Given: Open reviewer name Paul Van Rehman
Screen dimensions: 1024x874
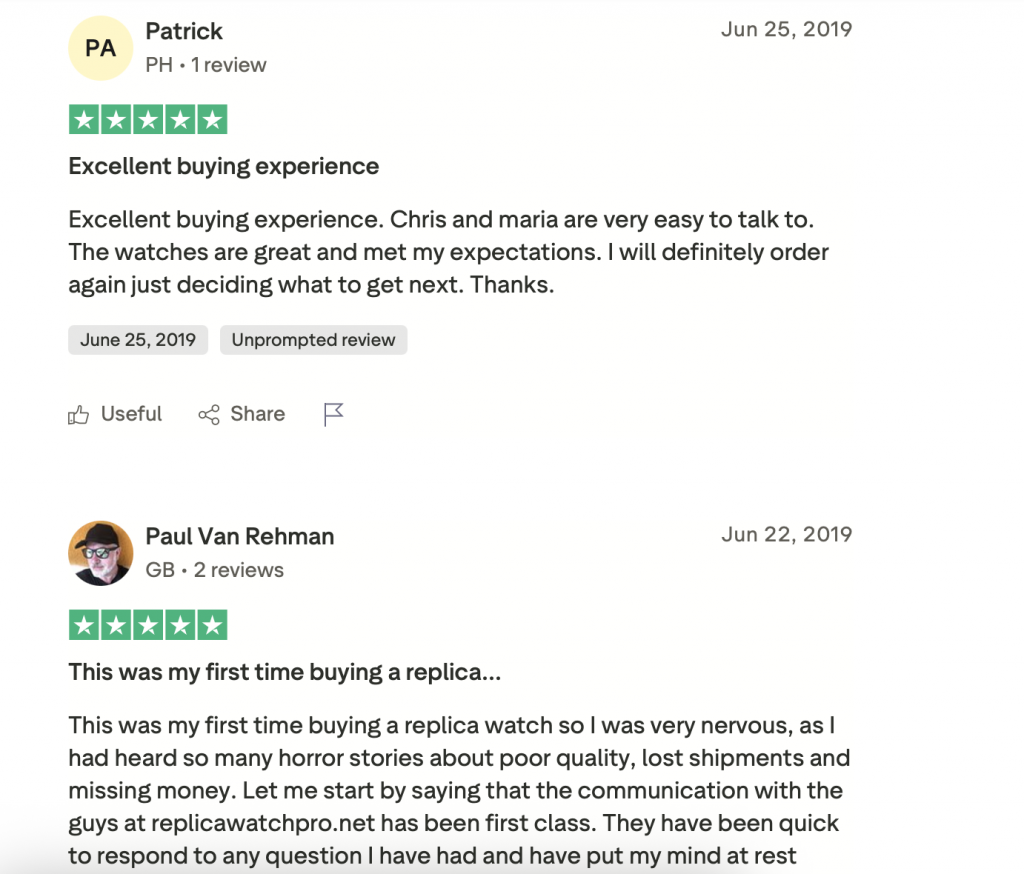Looking at the screenshot, I should coord(240,536).
